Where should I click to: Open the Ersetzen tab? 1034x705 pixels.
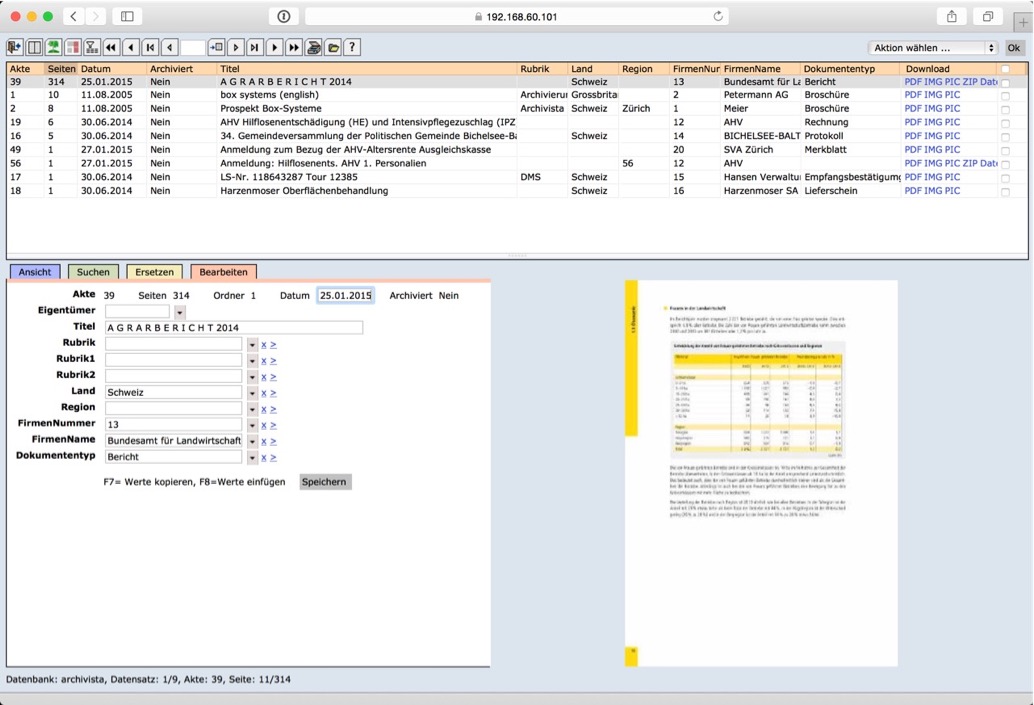154,272
